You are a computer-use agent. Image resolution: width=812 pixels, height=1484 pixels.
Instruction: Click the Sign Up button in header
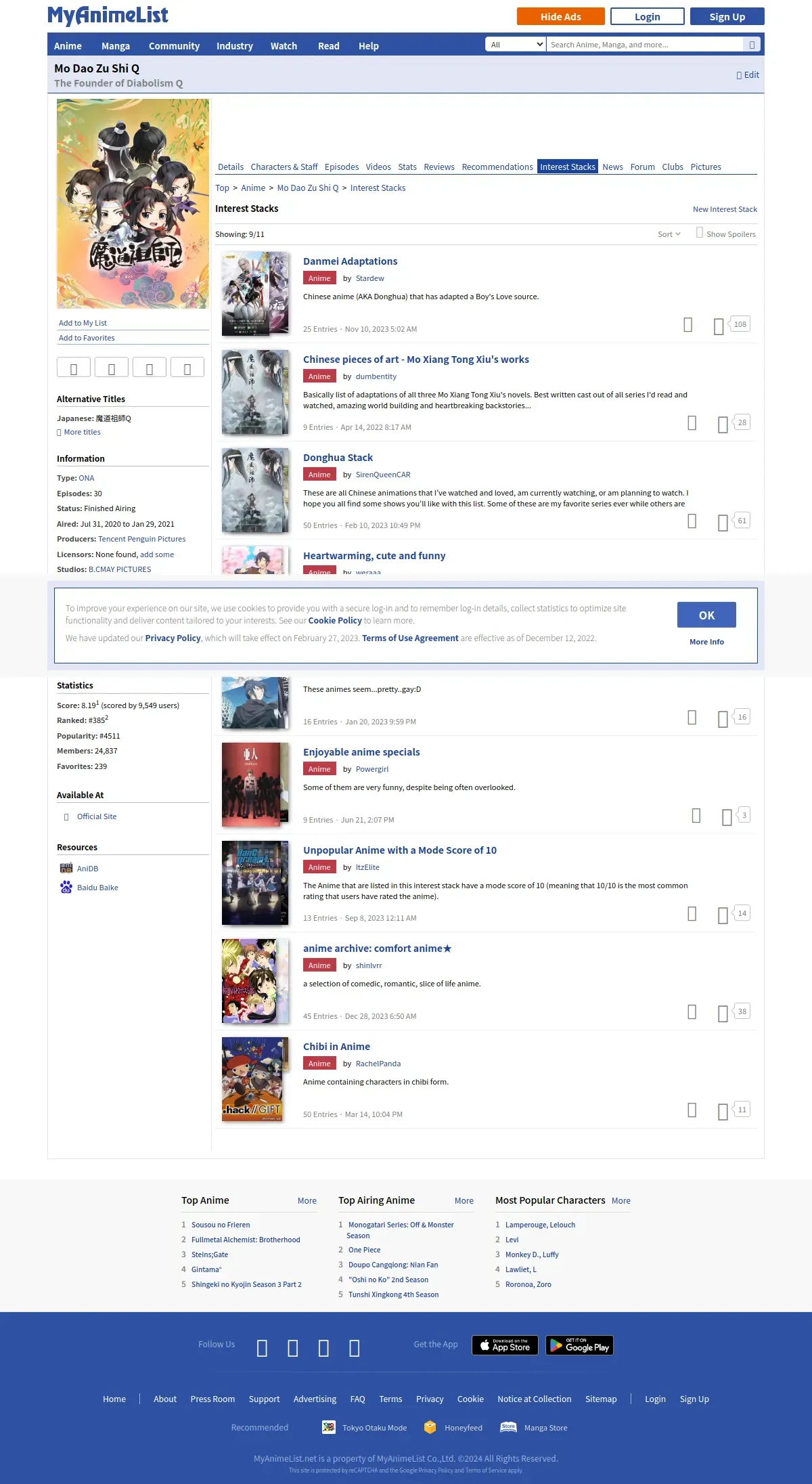[727, 16]
